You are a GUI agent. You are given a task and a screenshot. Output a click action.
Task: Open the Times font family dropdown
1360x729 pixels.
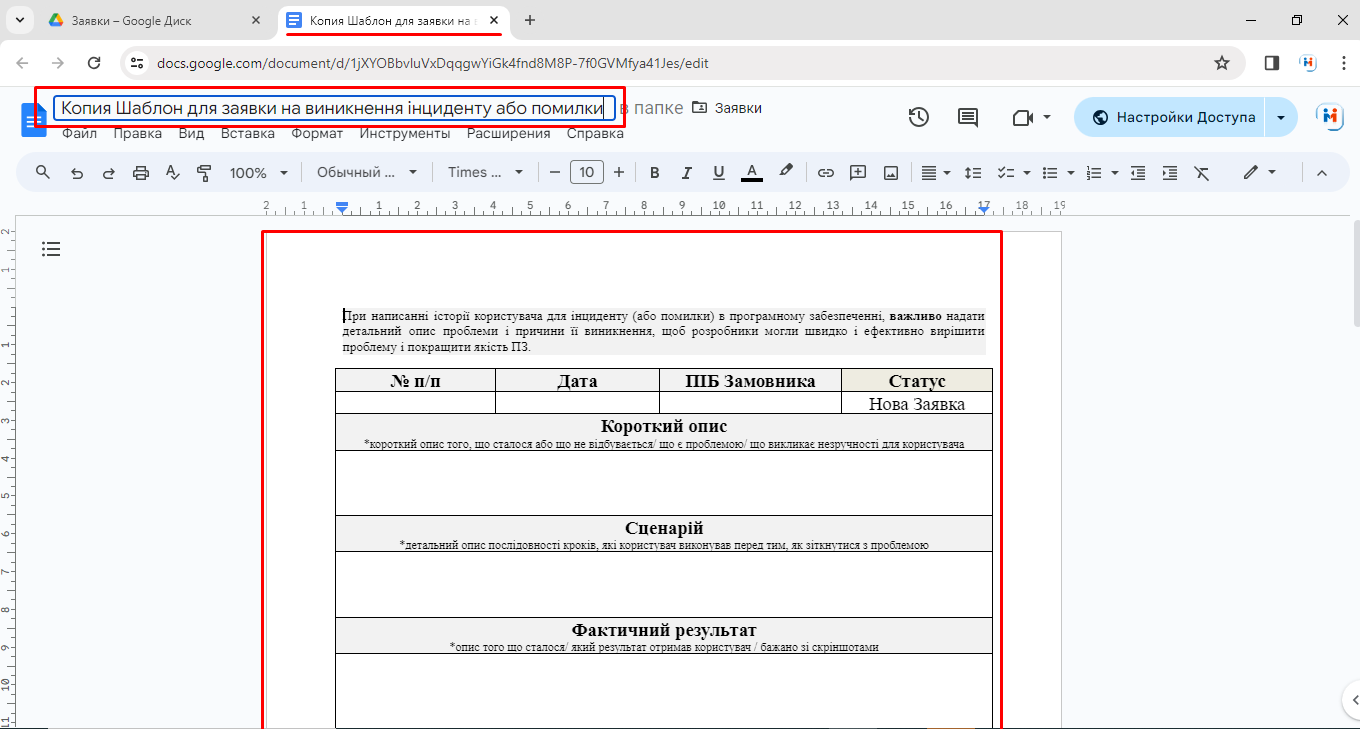click(485, 173)
